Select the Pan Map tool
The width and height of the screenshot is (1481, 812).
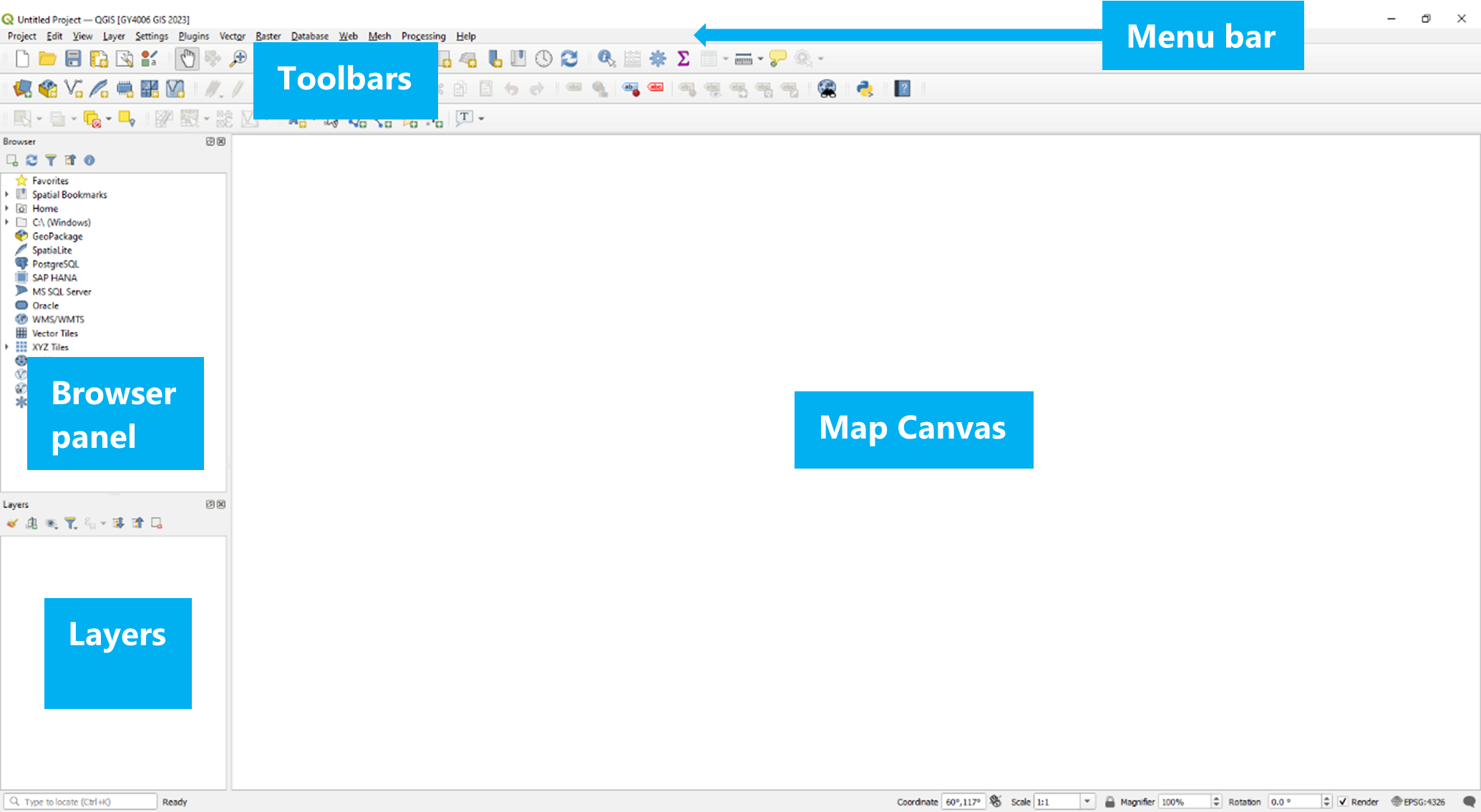(188, 59)
